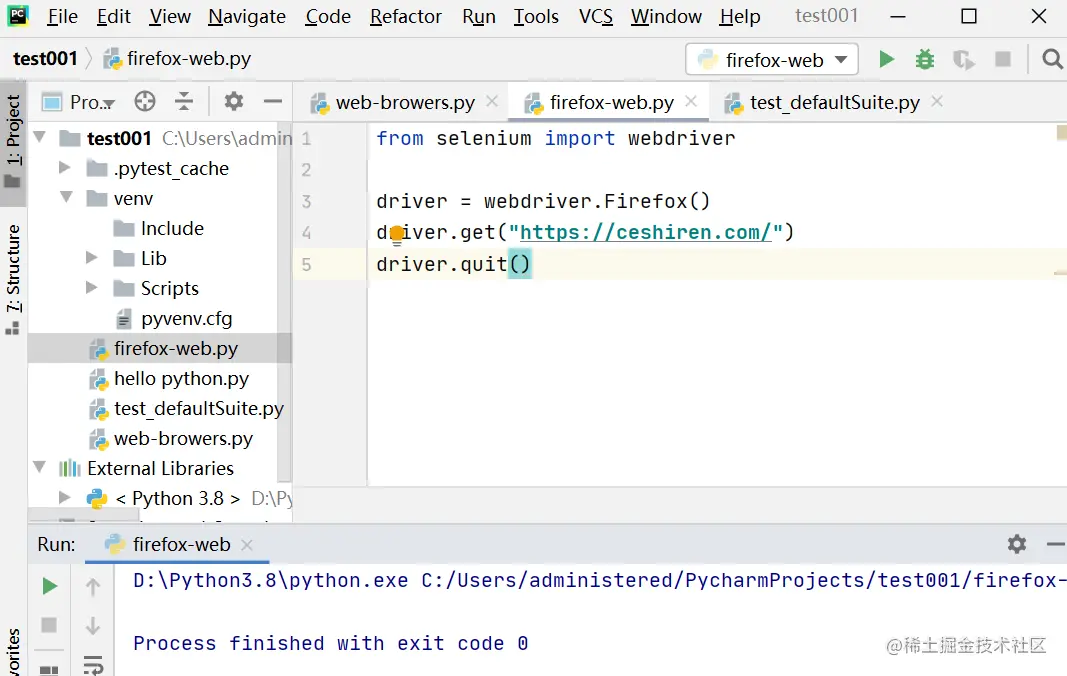The width and height of the screenshot is (1067, 676).
Task: Collapse External Libraries node
Action: click(x=39, y=468)
